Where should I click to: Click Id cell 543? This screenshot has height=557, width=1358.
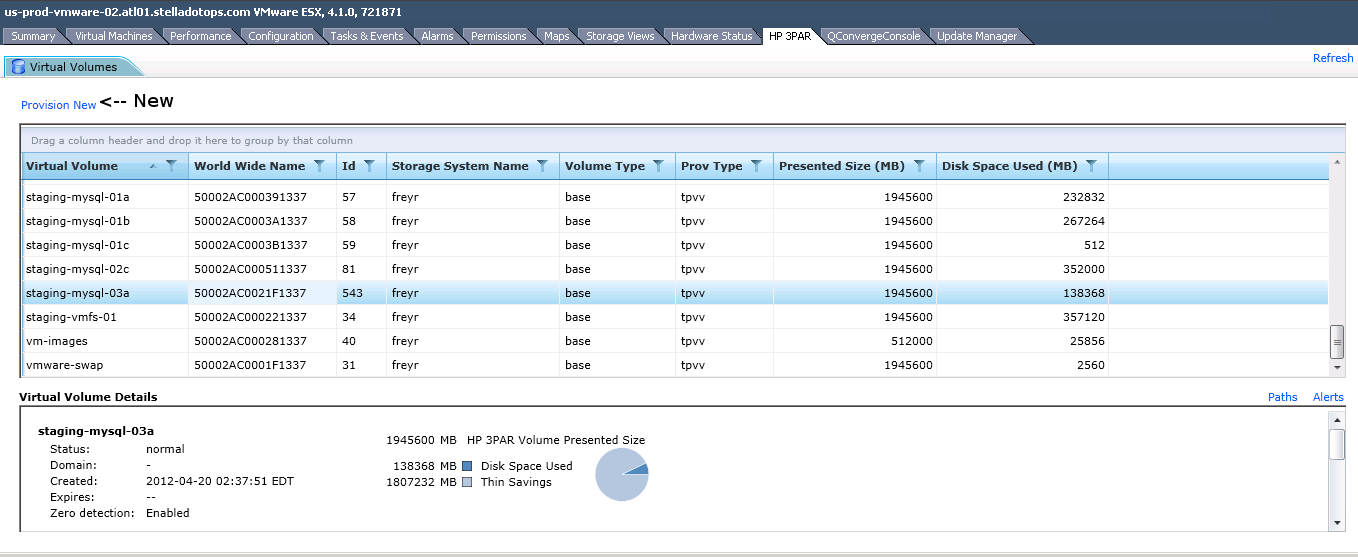(352, 293)
